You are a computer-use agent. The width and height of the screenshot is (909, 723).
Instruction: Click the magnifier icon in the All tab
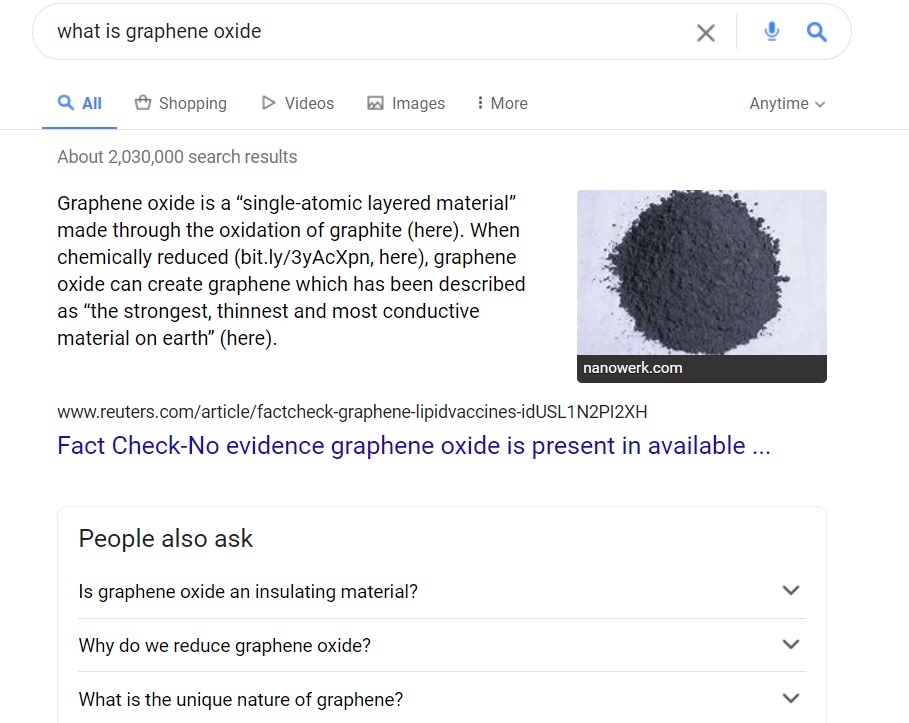pos(66,103)
